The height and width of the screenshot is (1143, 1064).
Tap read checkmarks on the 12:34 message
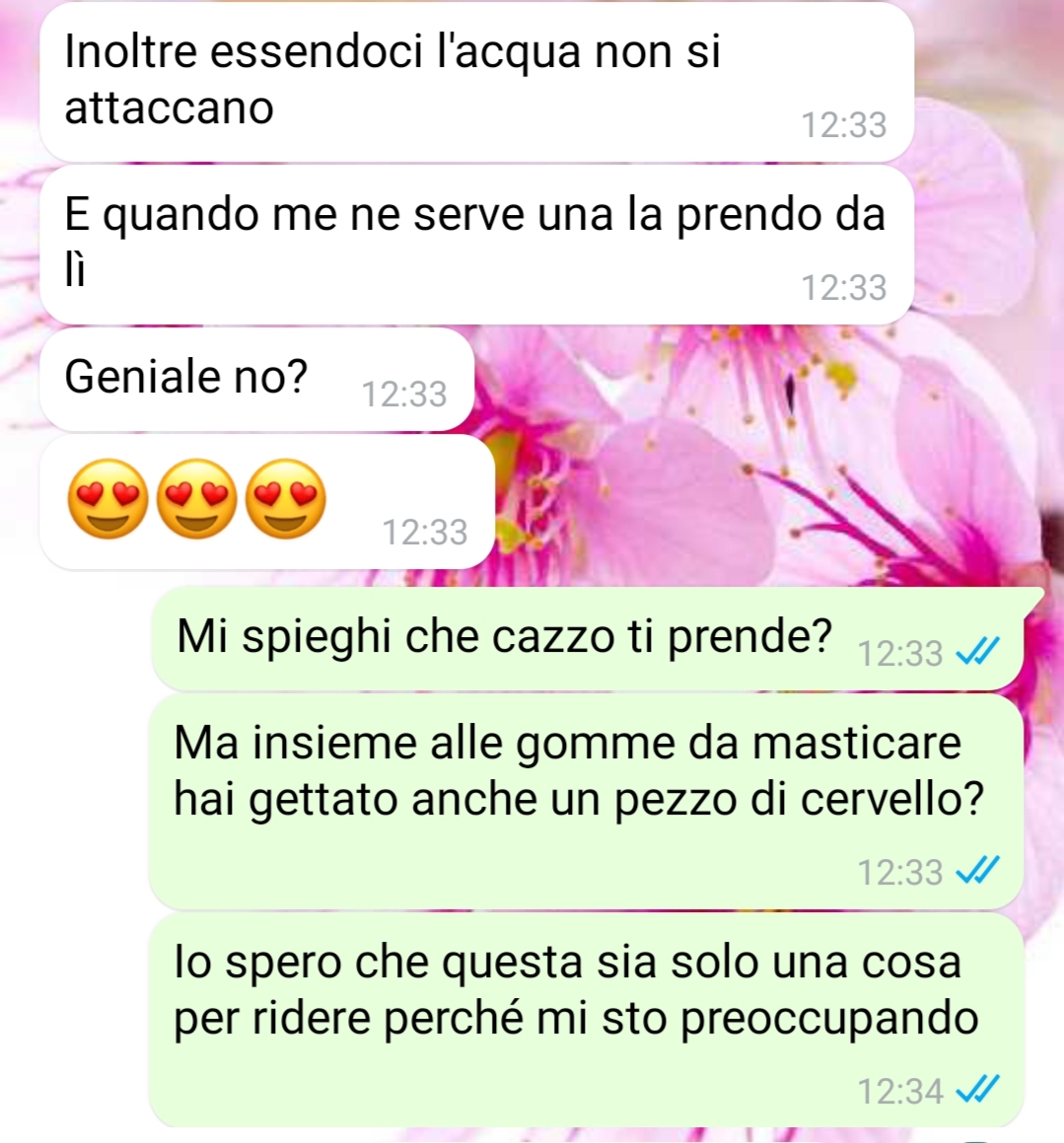[977, 1090]
